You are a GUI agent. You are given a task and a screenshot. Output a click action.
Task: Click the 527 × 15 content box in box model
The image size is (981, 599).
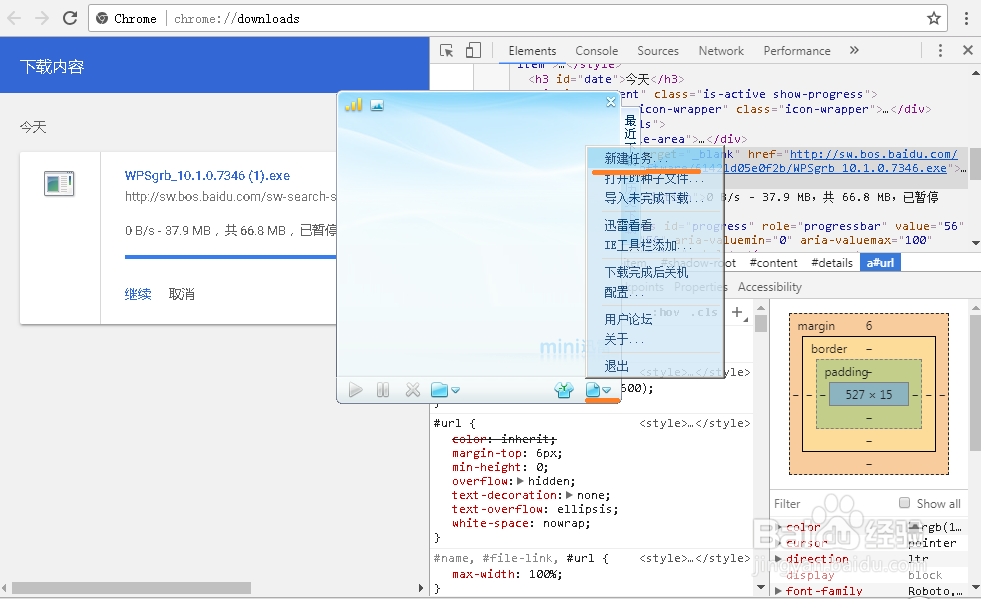click(x=868, y=394)
